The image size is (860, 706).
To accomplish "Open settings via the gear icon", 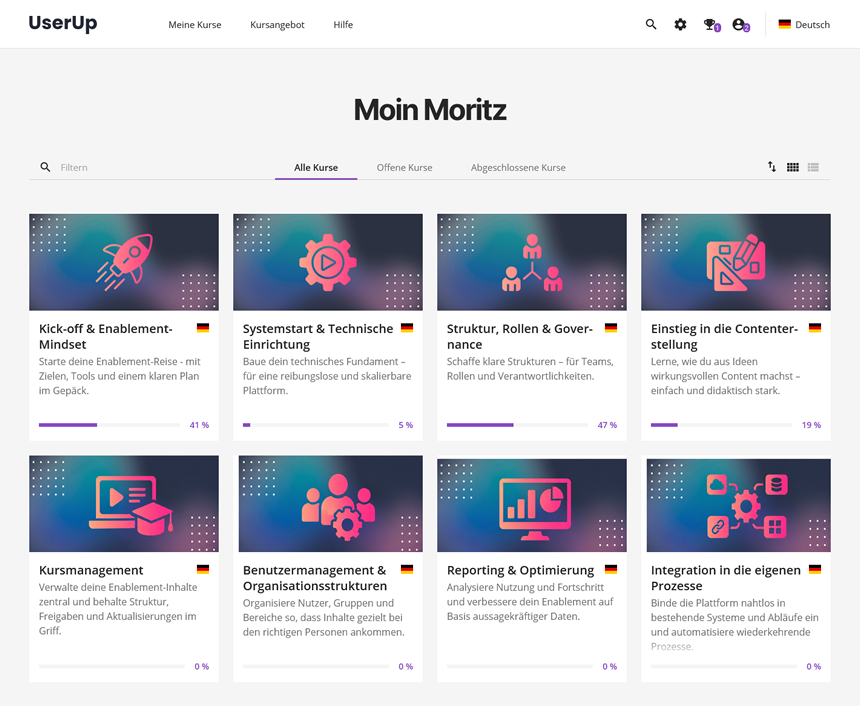I will tap(680, 24).
